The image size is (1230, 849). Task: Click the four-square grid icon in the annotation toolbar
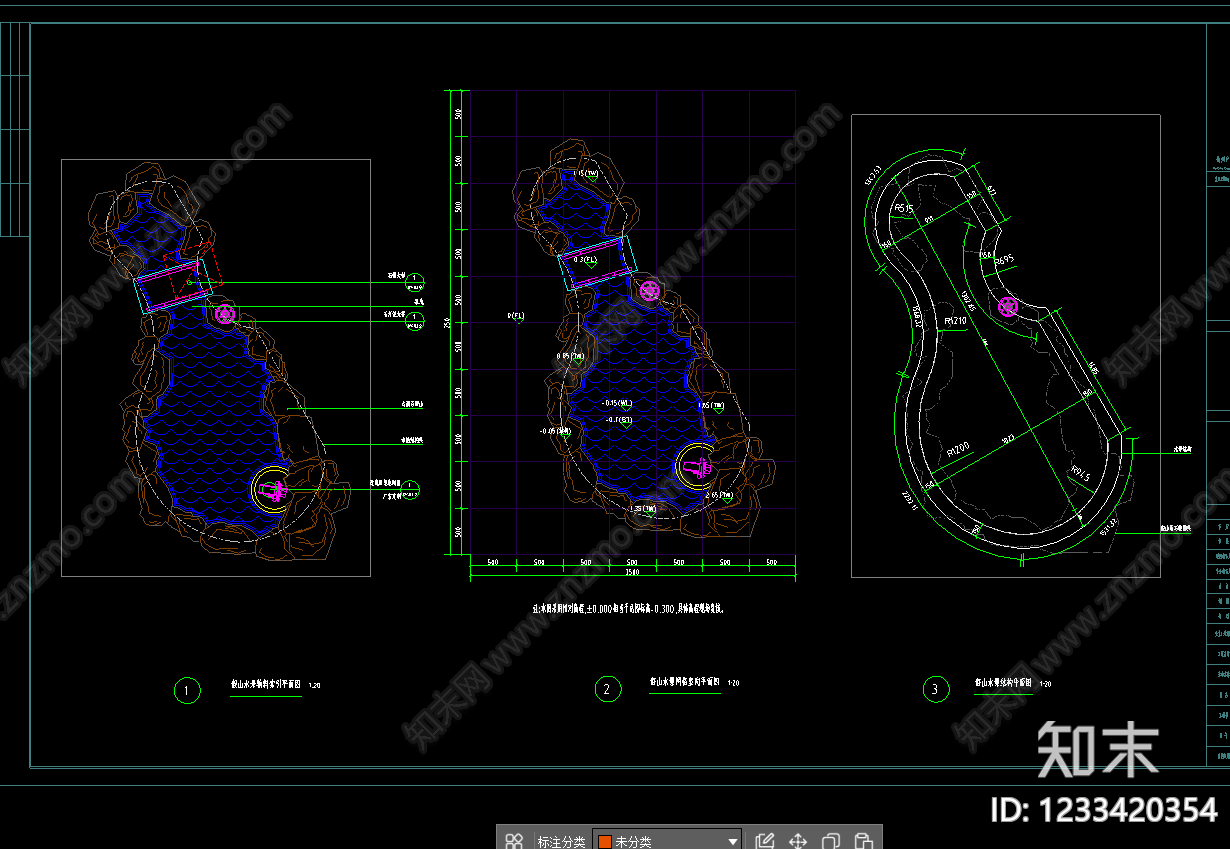pyautogui.click(x=514, y=841)
